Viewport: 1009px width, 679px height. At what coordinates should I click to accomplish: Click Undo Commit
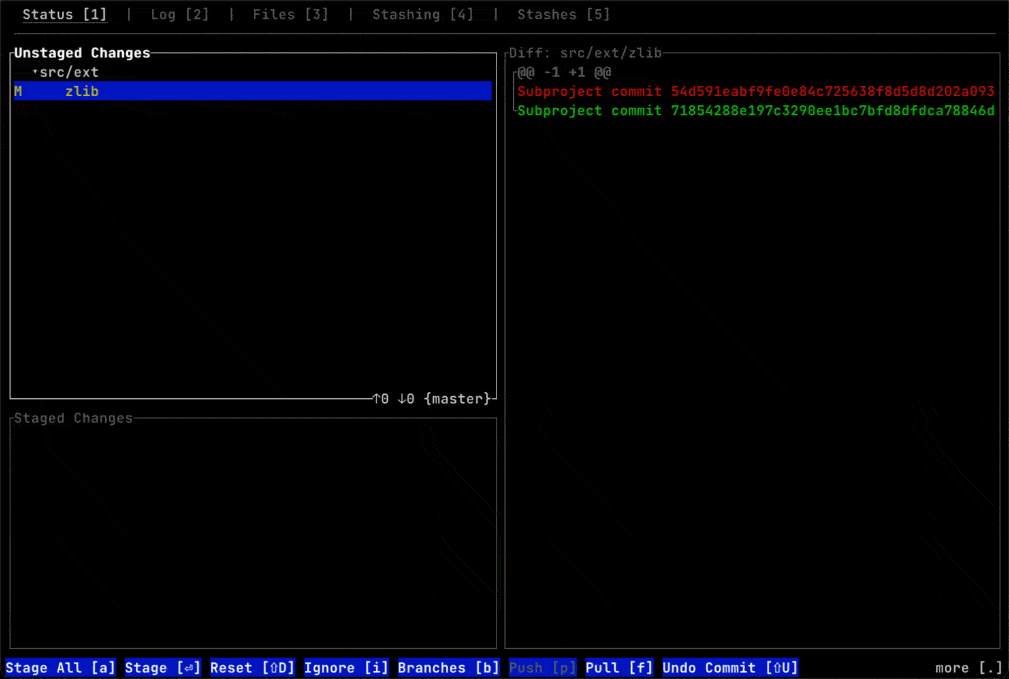tap(730, 667)
